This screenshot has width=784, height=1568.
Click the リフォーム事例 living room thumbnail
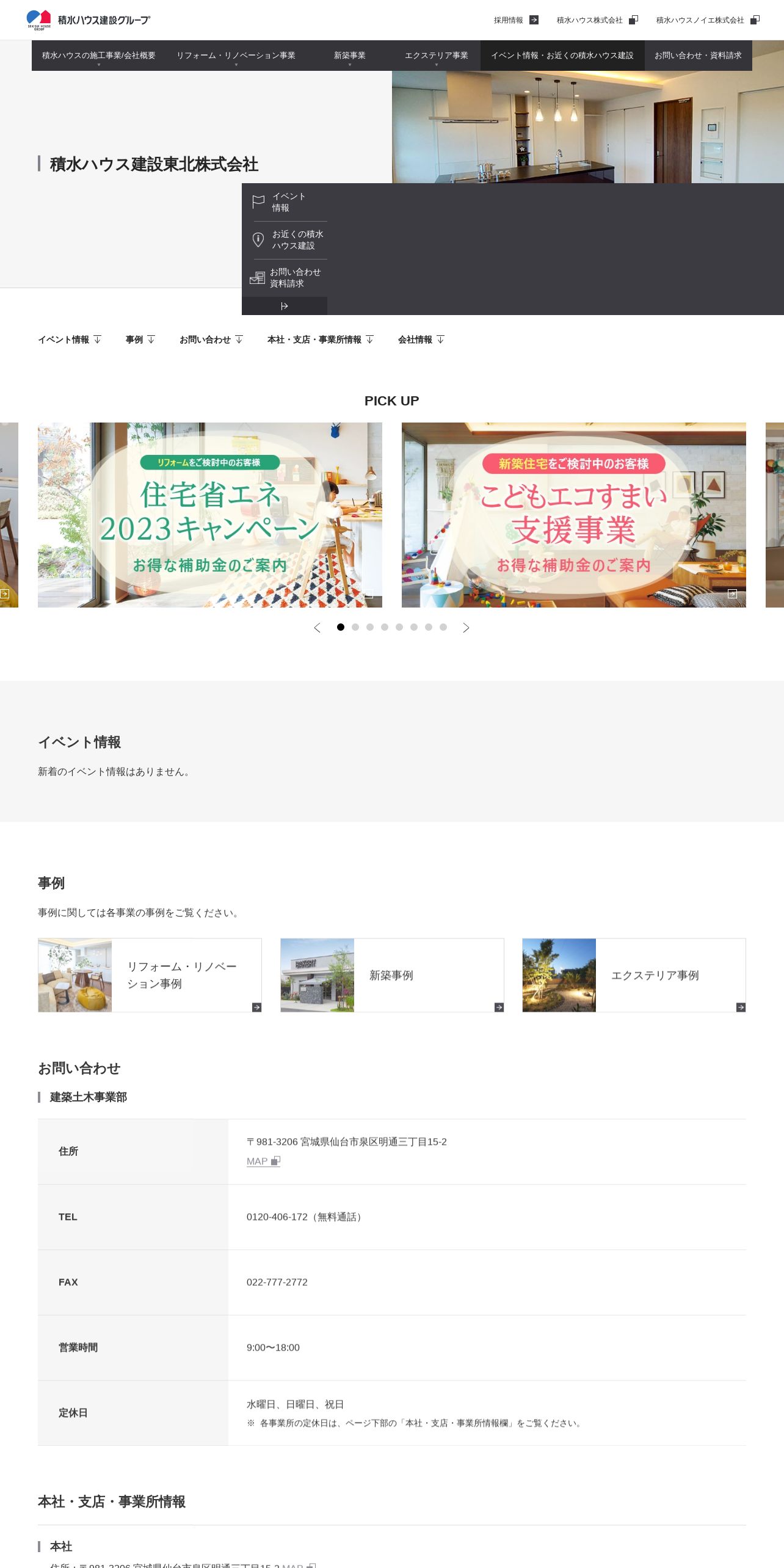tap(75, 975)
